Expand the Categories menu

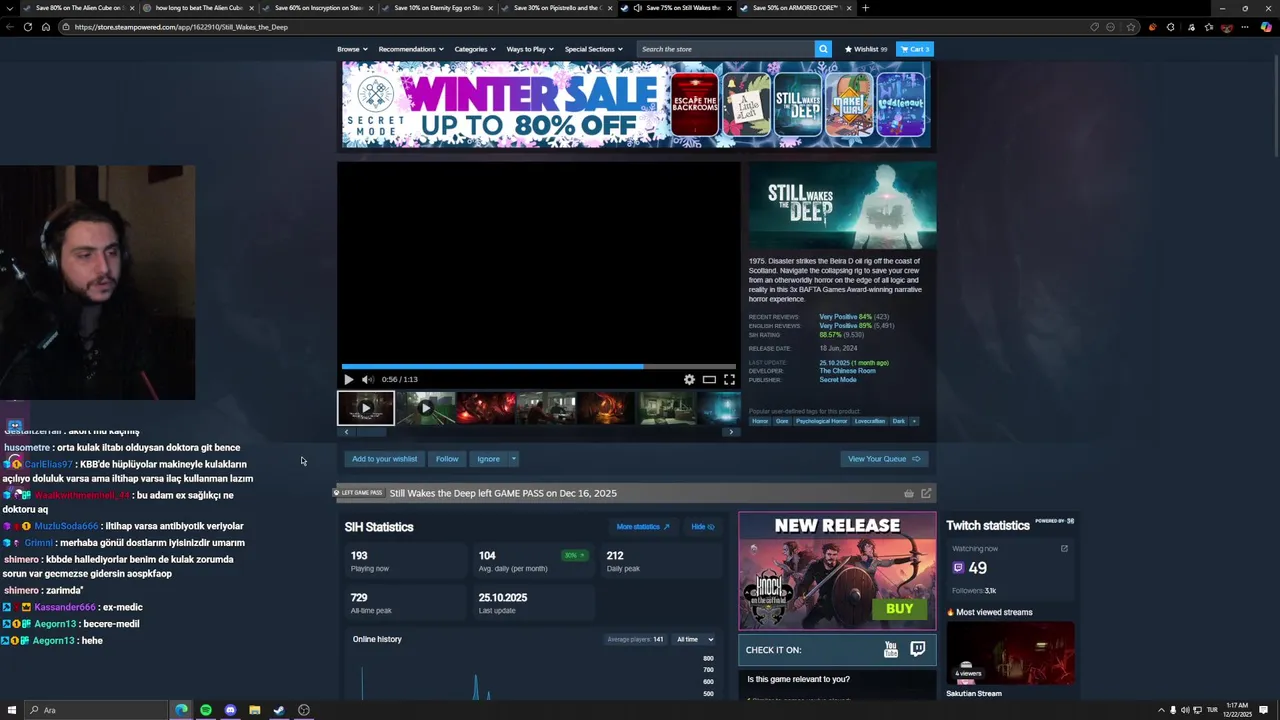coord(476,49)
